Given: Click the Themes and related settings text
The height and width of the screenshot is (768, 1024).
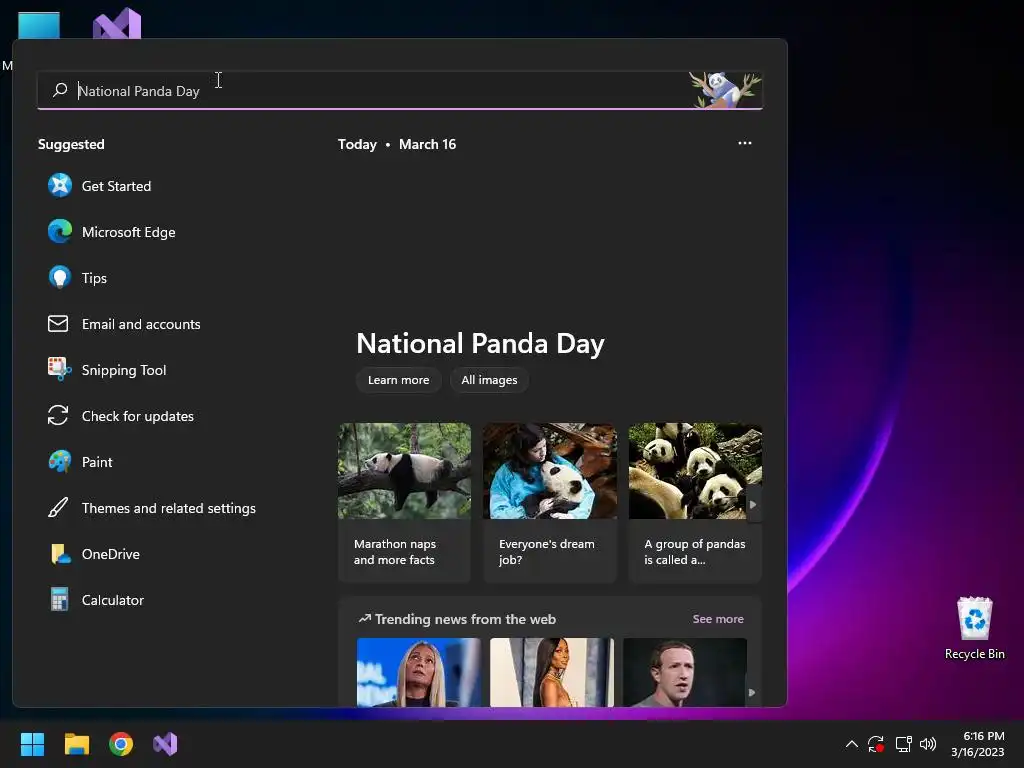Looking at the screenshot, I should click(x=168, y=508).
